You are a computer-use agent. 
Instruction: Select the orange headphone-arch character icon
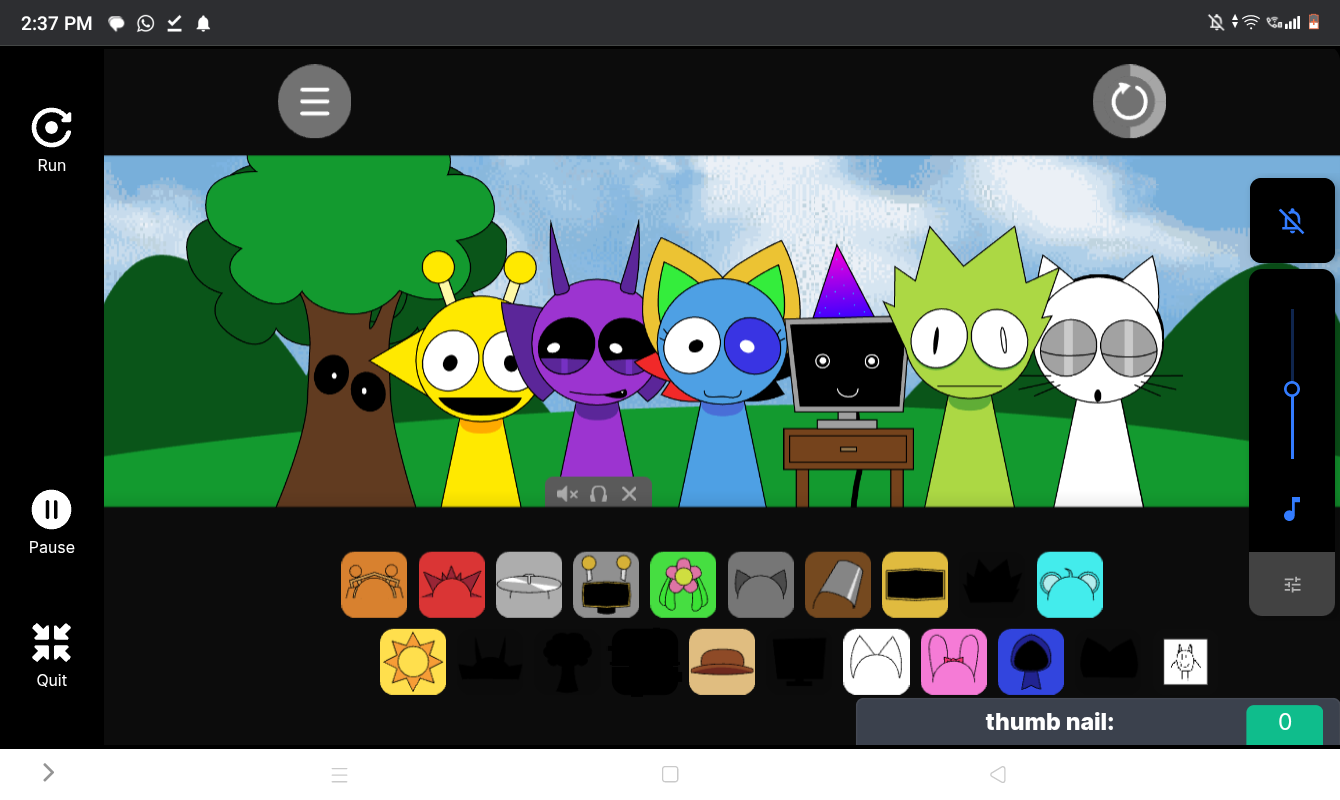click(x=374, y=585)
